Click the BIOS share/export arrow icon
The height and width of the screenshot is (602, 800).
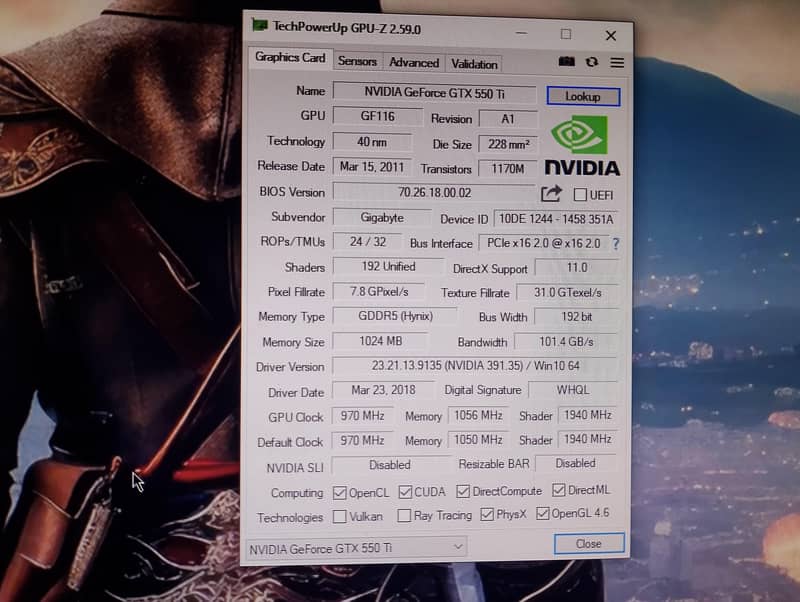click(551, 194)
